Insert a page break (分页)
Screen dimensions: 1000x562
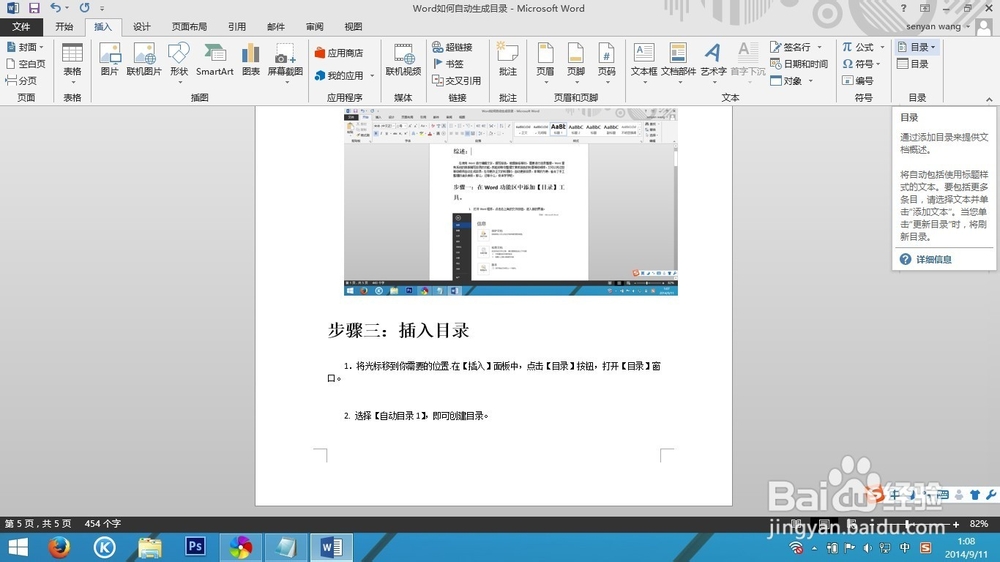pos(21,80)
